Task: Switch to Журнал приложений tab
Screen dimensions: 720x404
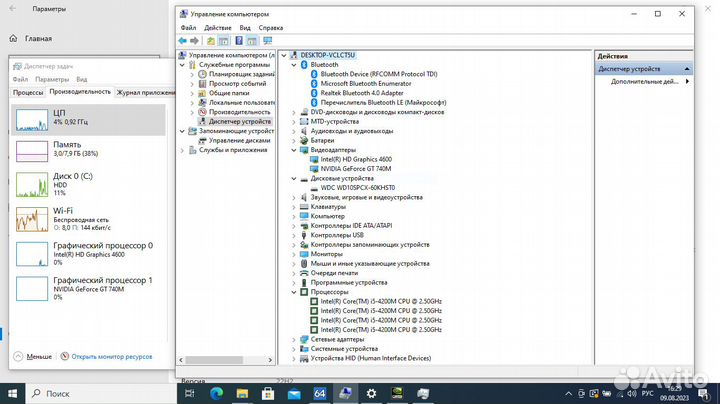Action: coord(145,92)
